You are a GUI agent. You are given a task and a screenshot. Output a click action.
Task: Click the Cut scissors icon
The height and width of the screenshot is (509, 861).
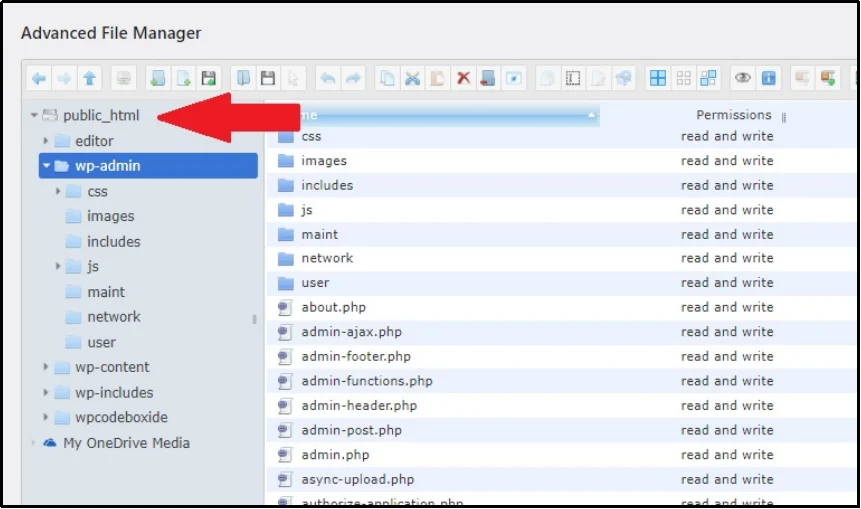(412, 79)
